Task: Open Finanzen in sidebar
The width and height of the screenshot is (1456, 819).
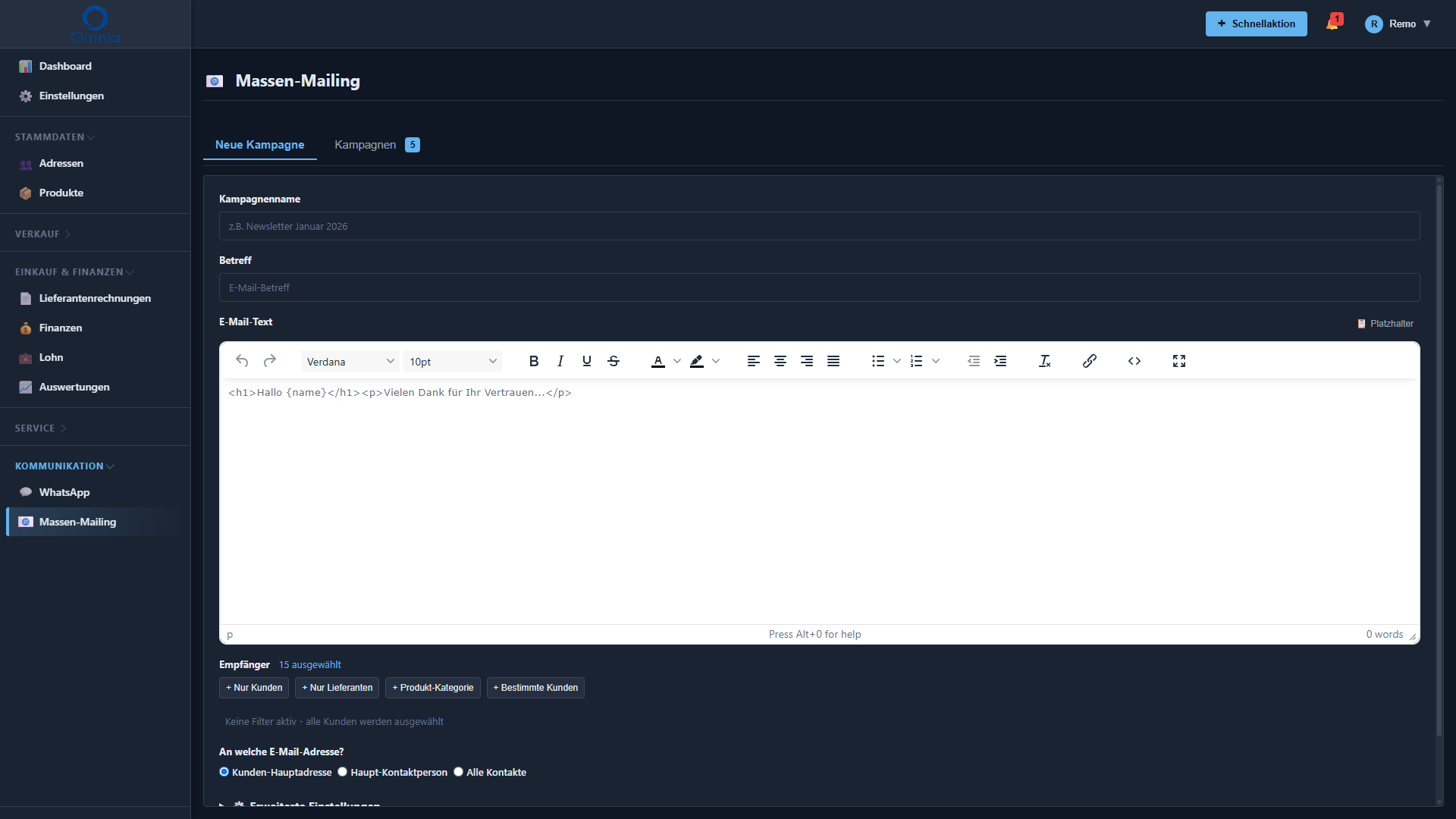Action: tap(95, 328)
